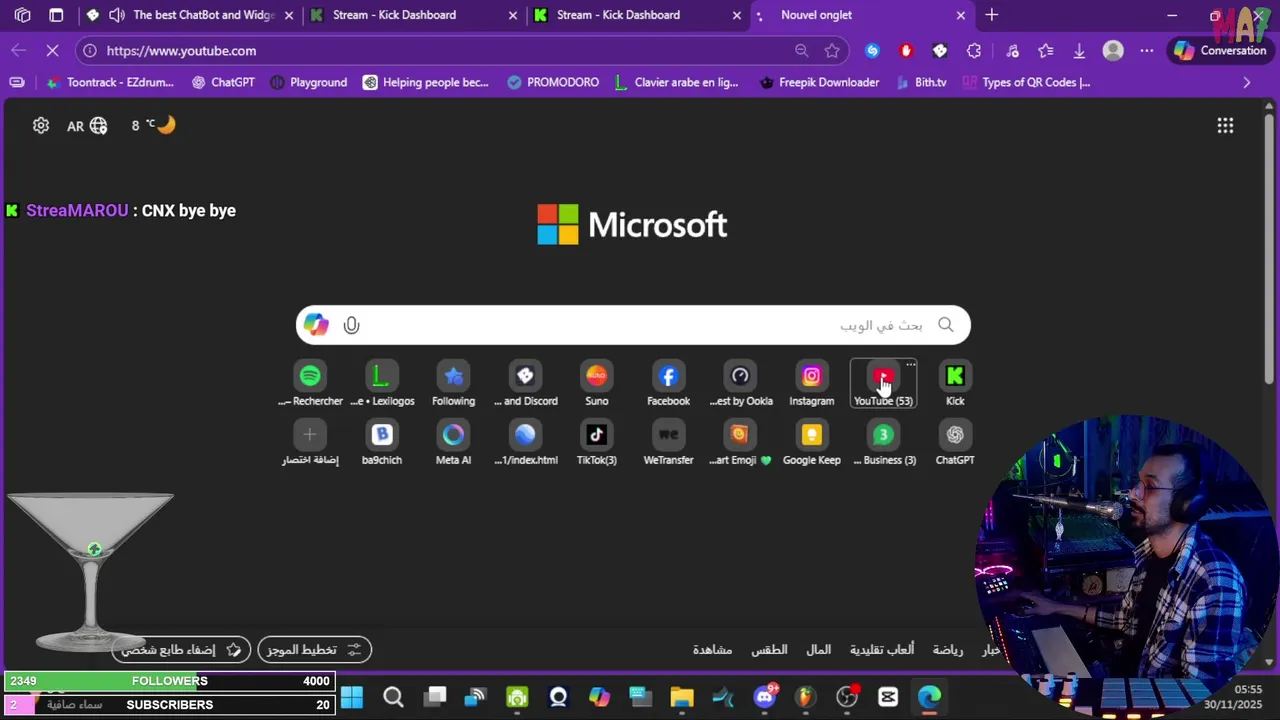Open the Lexilogos shortcut tile

click(381, 385)
